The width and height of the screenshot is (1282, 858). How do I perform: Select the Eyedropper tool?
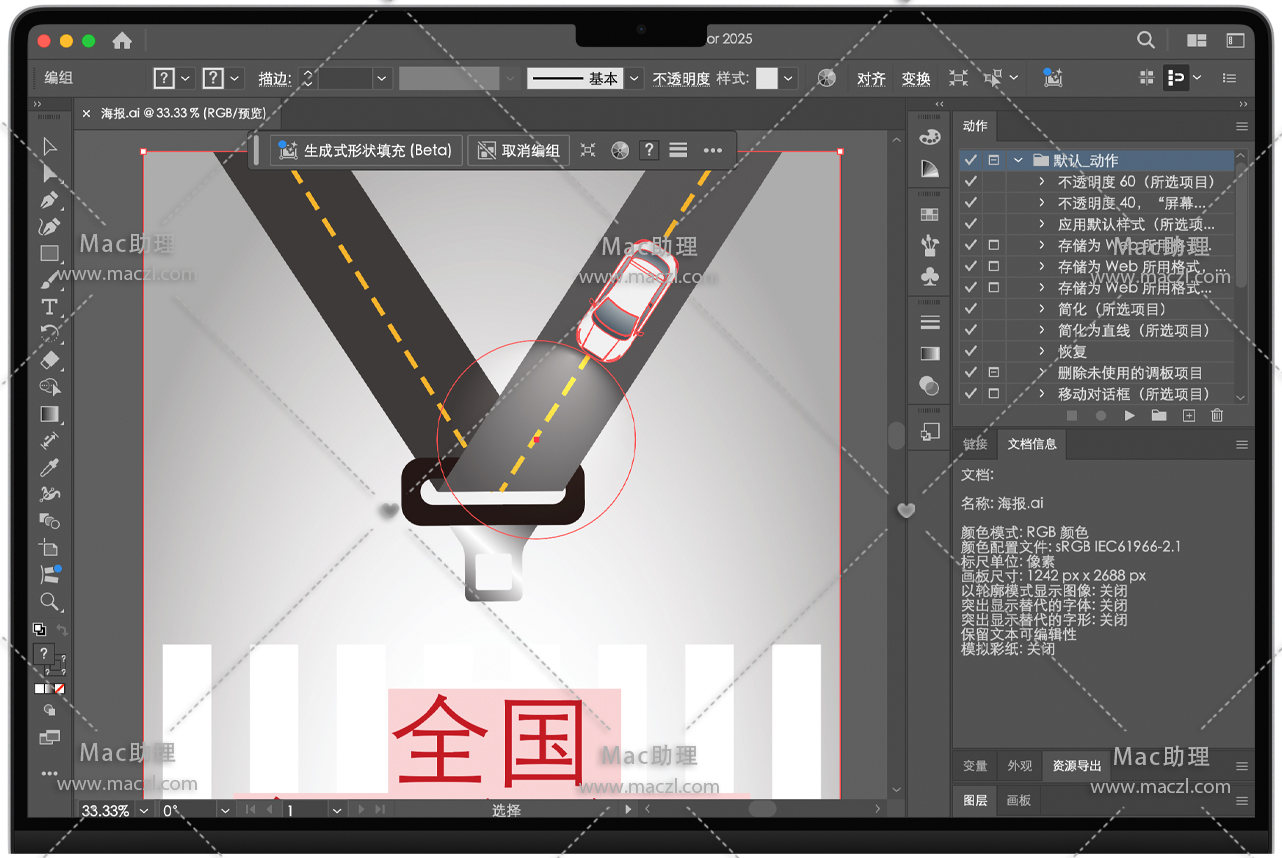(x=49, y=468)
